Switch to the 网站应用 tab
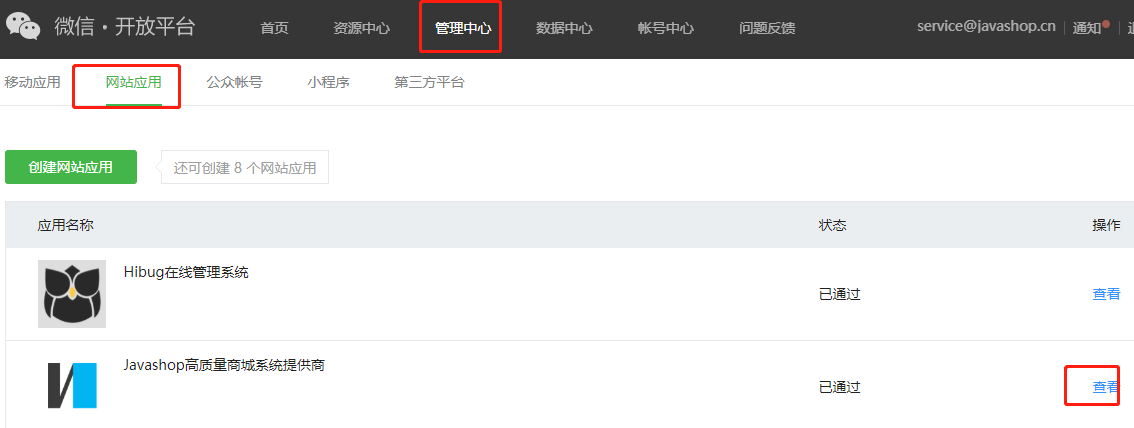This screenshot has width=1134, height=428. [x=133, y=82]
